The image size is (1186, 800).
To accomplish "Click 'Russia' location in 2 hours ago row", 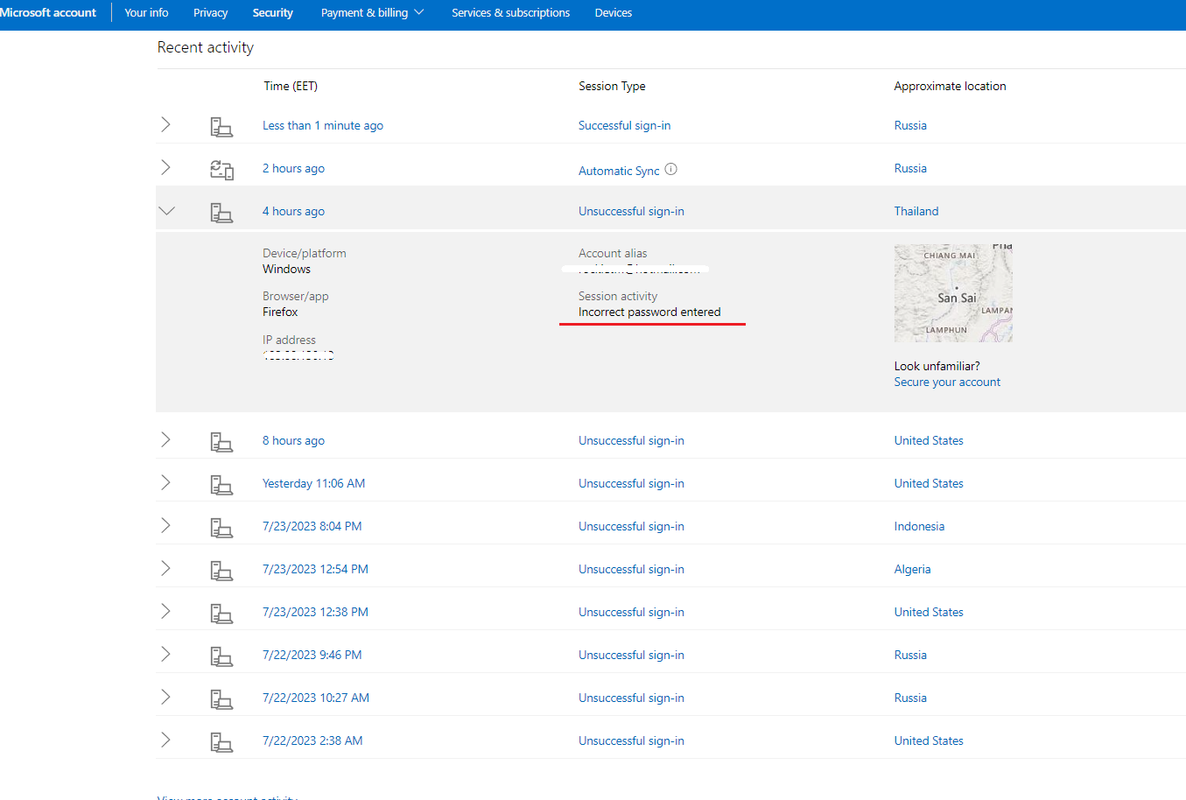I will tap(910, 169).
